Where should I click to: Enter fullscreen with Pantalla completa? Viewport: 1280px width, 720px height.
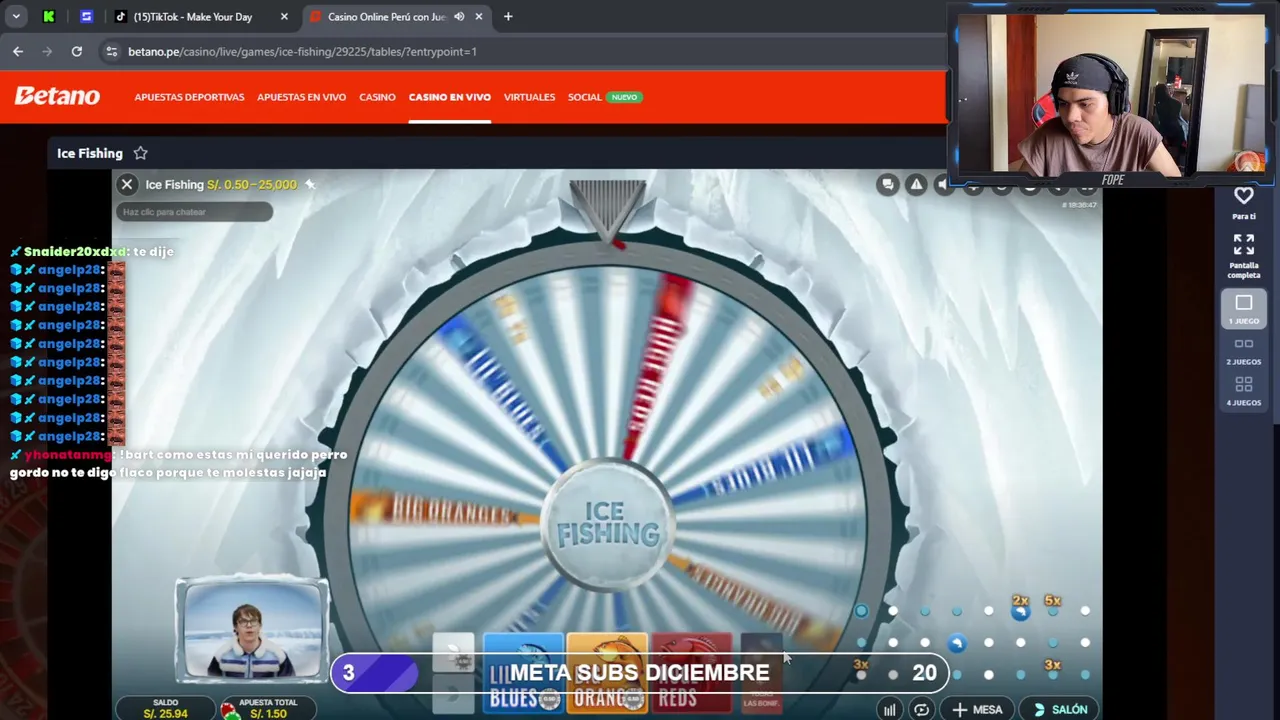pyautogui.click(x=1244, y=255)
